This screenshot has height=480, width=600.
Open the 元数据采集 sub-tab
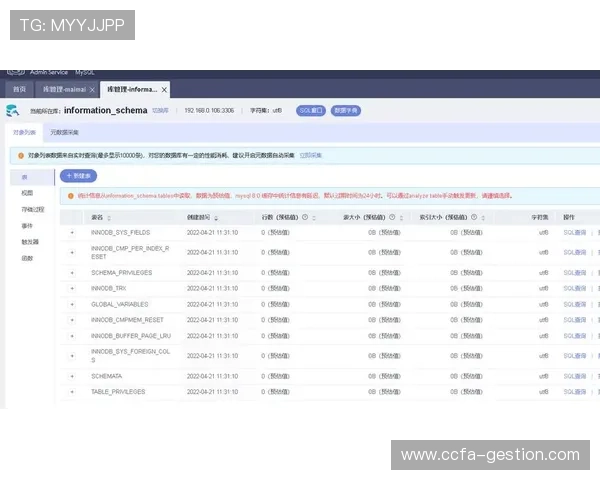point(64,132)
